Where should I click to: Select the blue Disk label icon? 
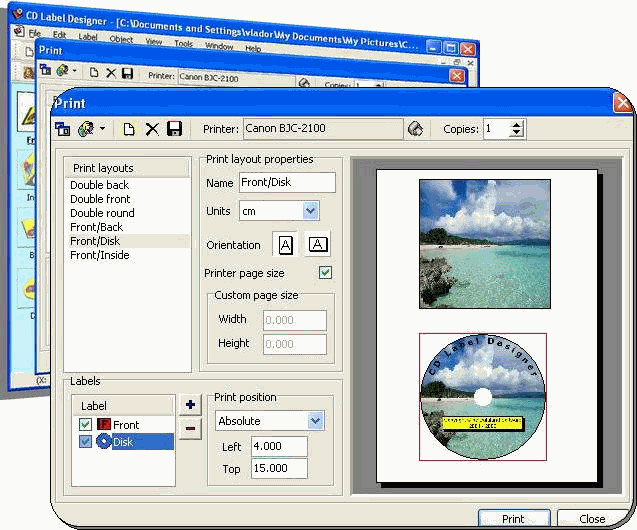point(104,441)
